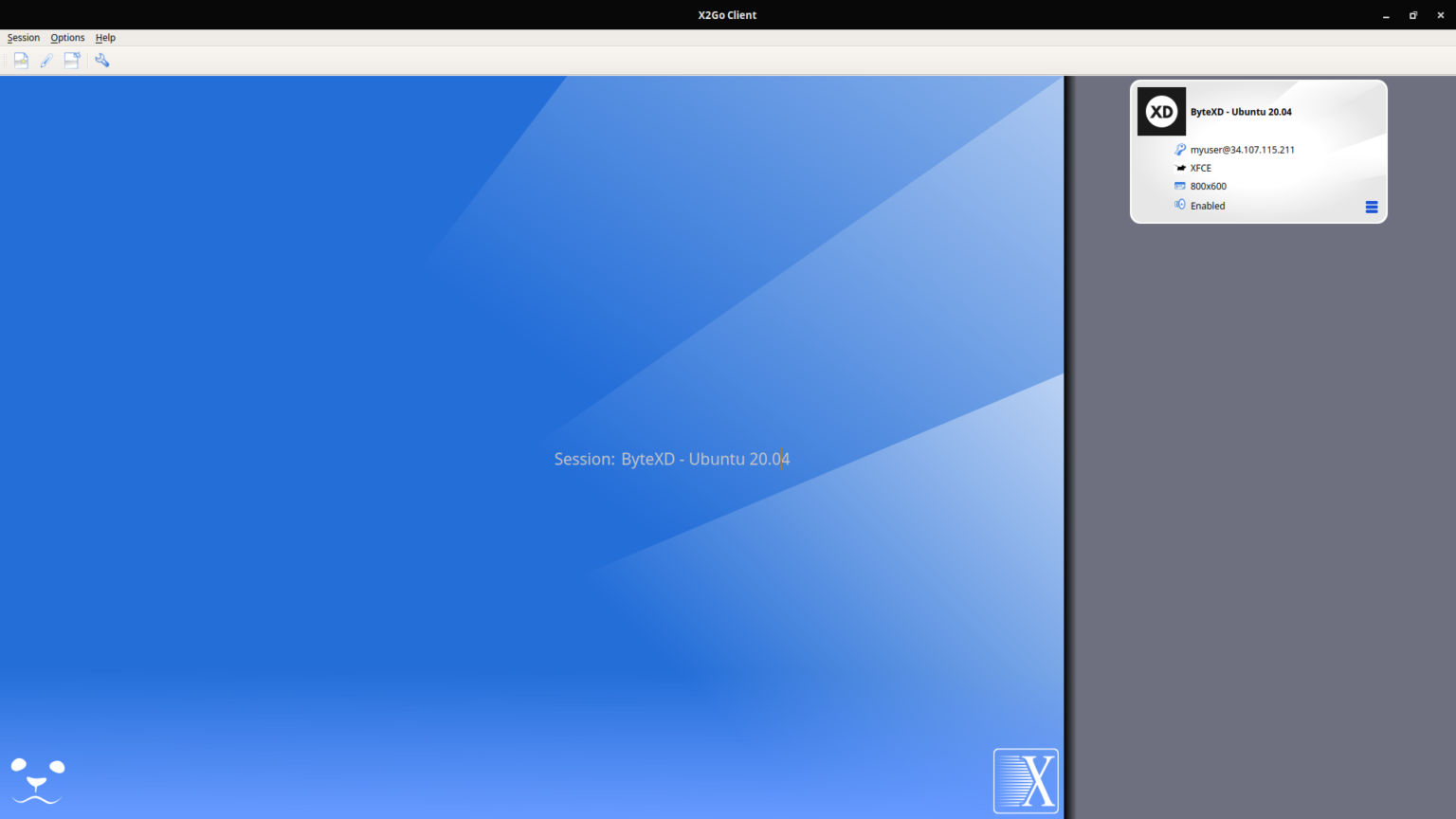Click the display resolution icon next to 800x600
The width and height of the screenshot is (1456, 819).
pos(1179,186)
